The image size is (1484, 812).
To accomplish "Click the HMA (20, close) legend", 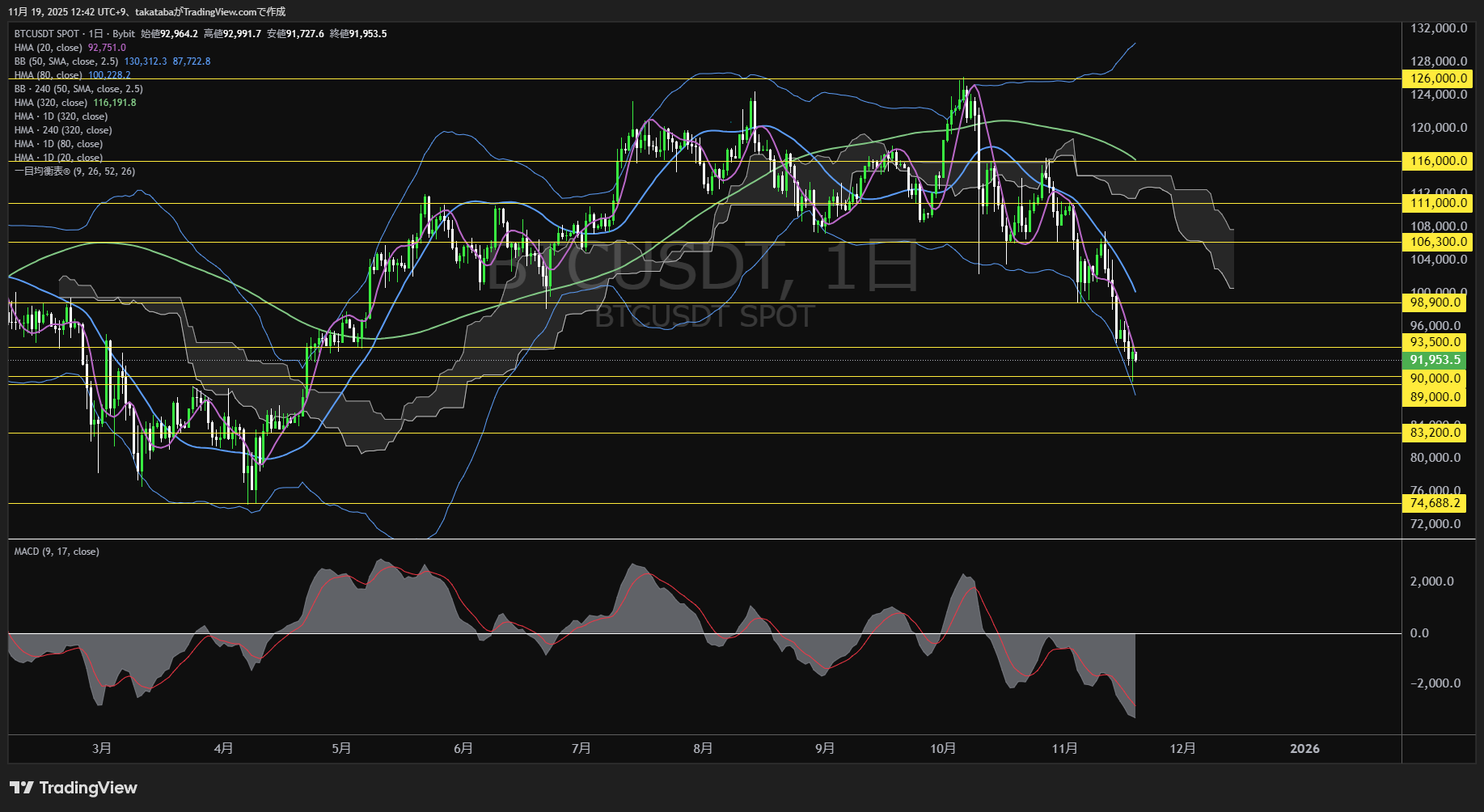I will coord(49,48).
